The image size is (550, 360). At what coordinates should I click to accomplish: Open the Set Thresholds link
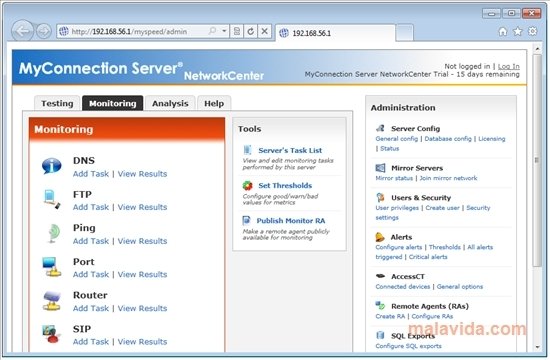point(285,185)
